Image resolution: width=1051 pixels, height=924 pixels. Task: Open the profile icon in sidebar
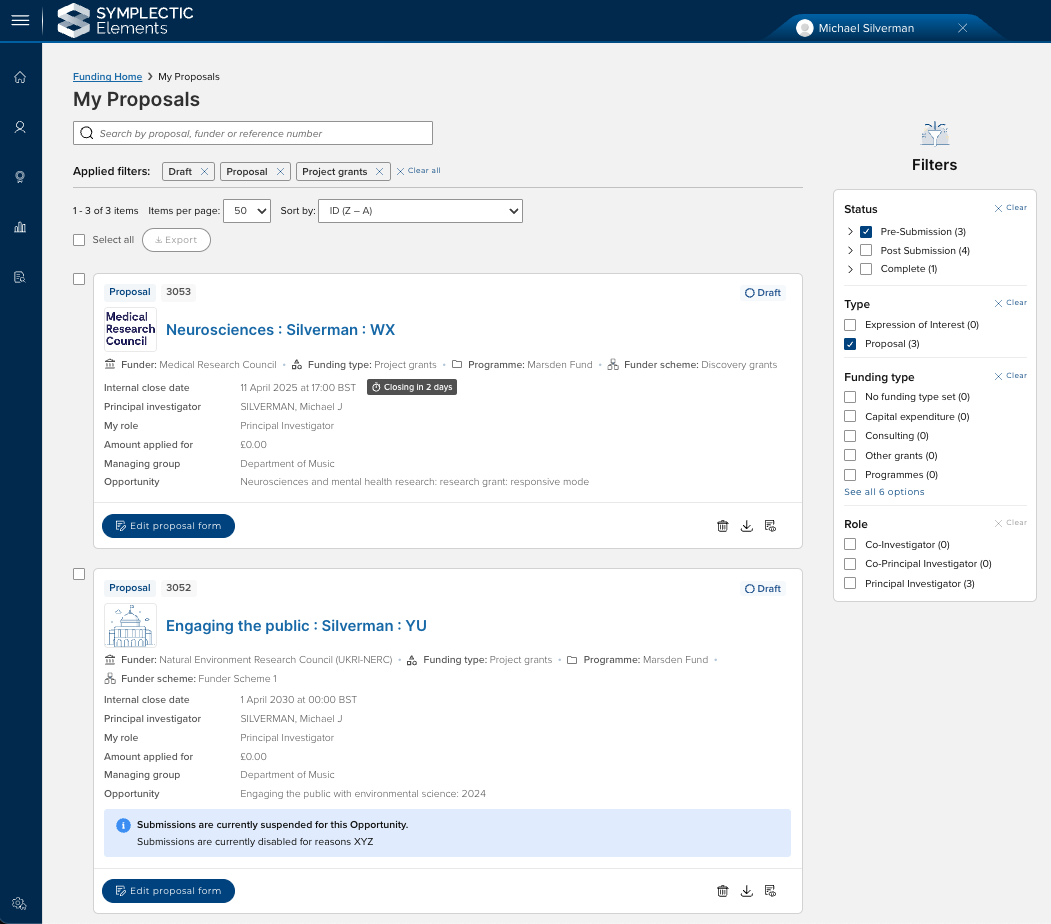(20, 127)
